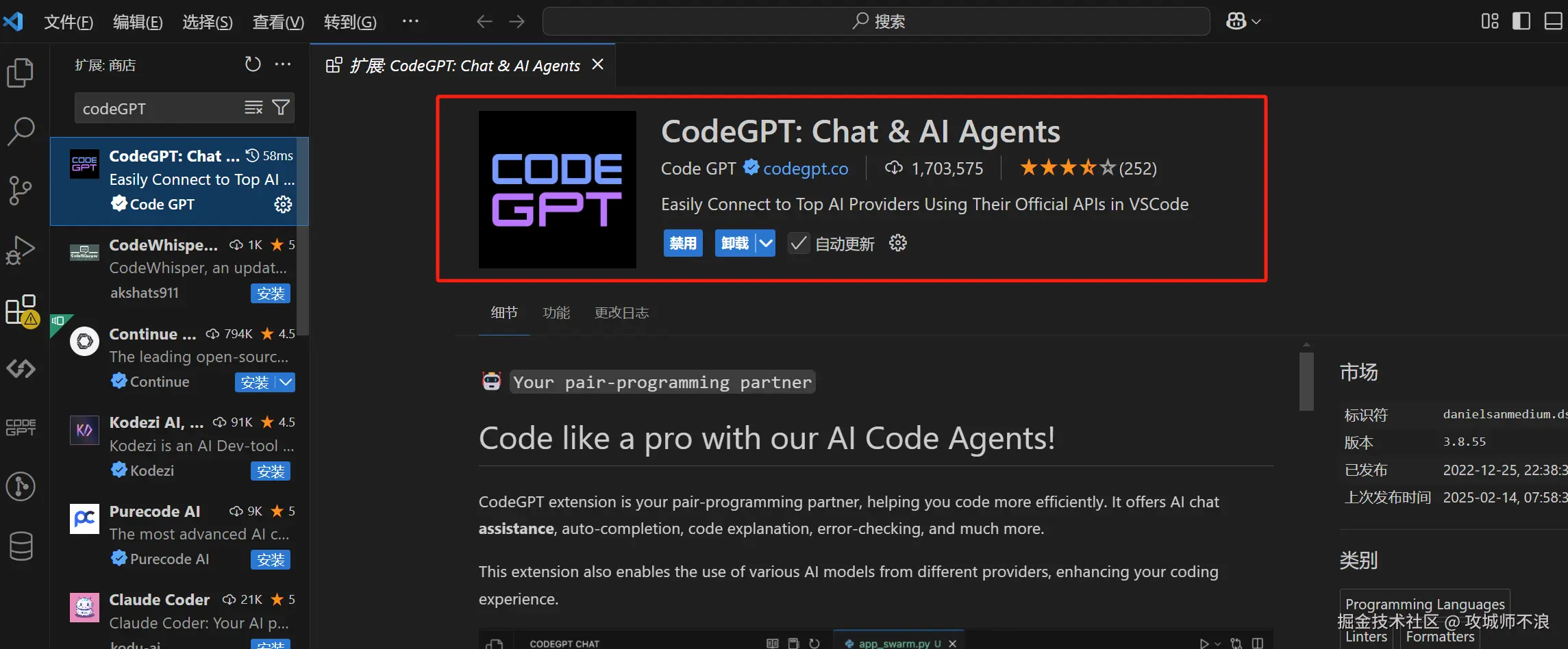Expand the 卸载 button dropdown arrow
This screenshot has width=1568, height=649.
[x=766, y=243]
